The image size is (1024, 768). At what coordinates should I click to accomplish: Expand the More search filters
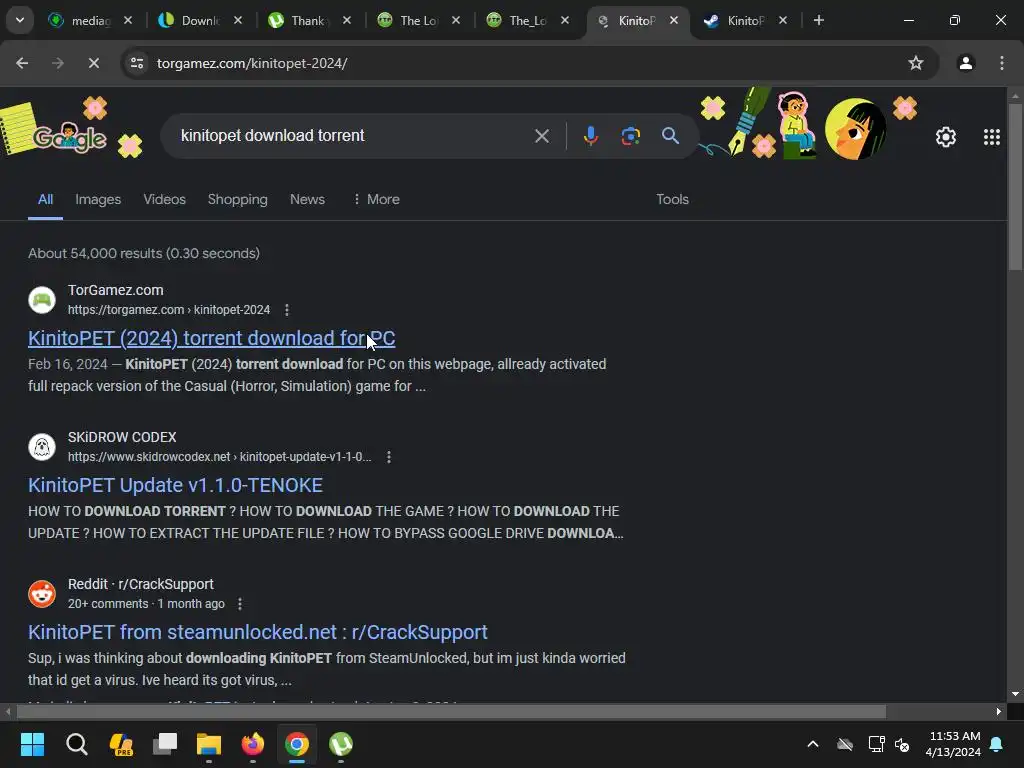[x=376, y=199]
